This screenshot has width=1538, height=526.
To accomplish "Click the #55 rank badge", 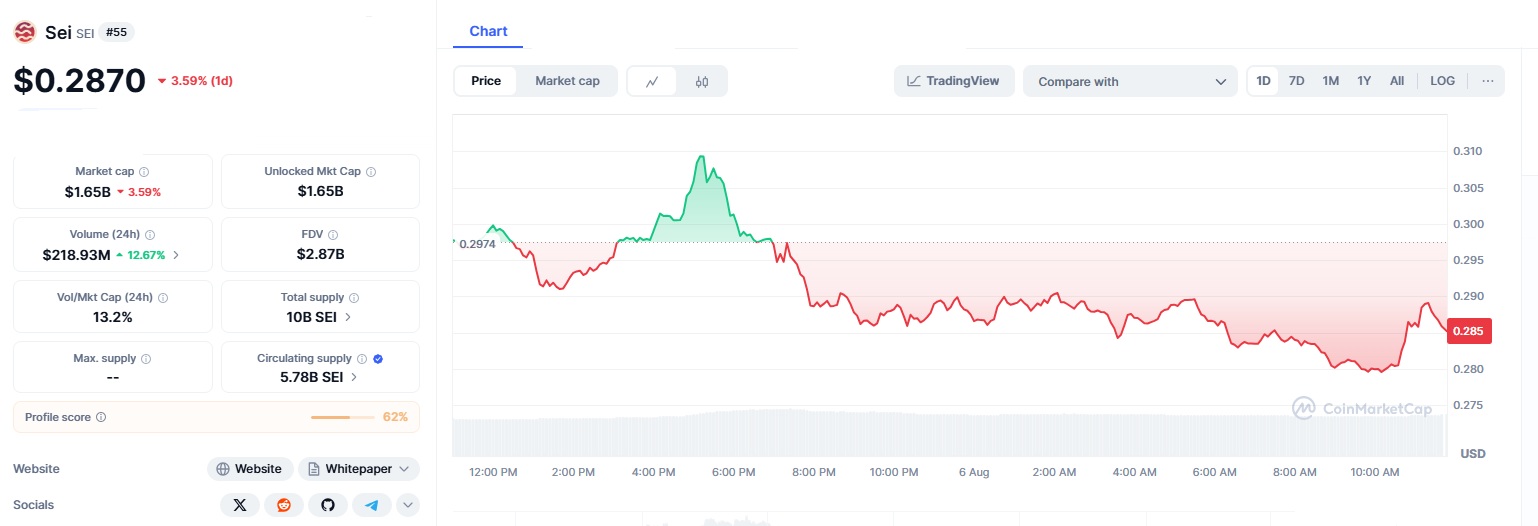I will [116, 32].
